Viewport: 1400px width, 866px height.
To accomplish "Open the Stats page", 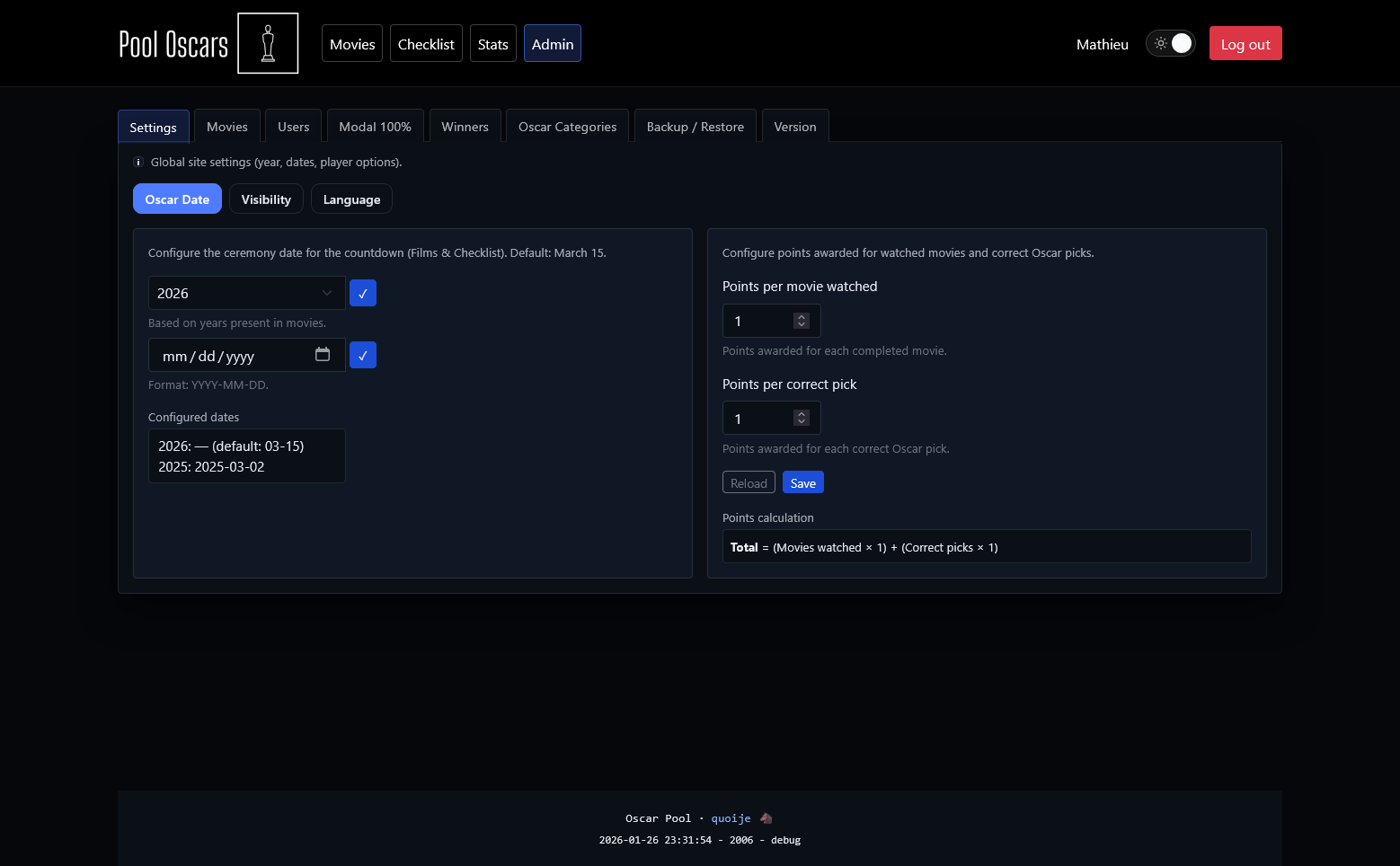I will point(492,43).
